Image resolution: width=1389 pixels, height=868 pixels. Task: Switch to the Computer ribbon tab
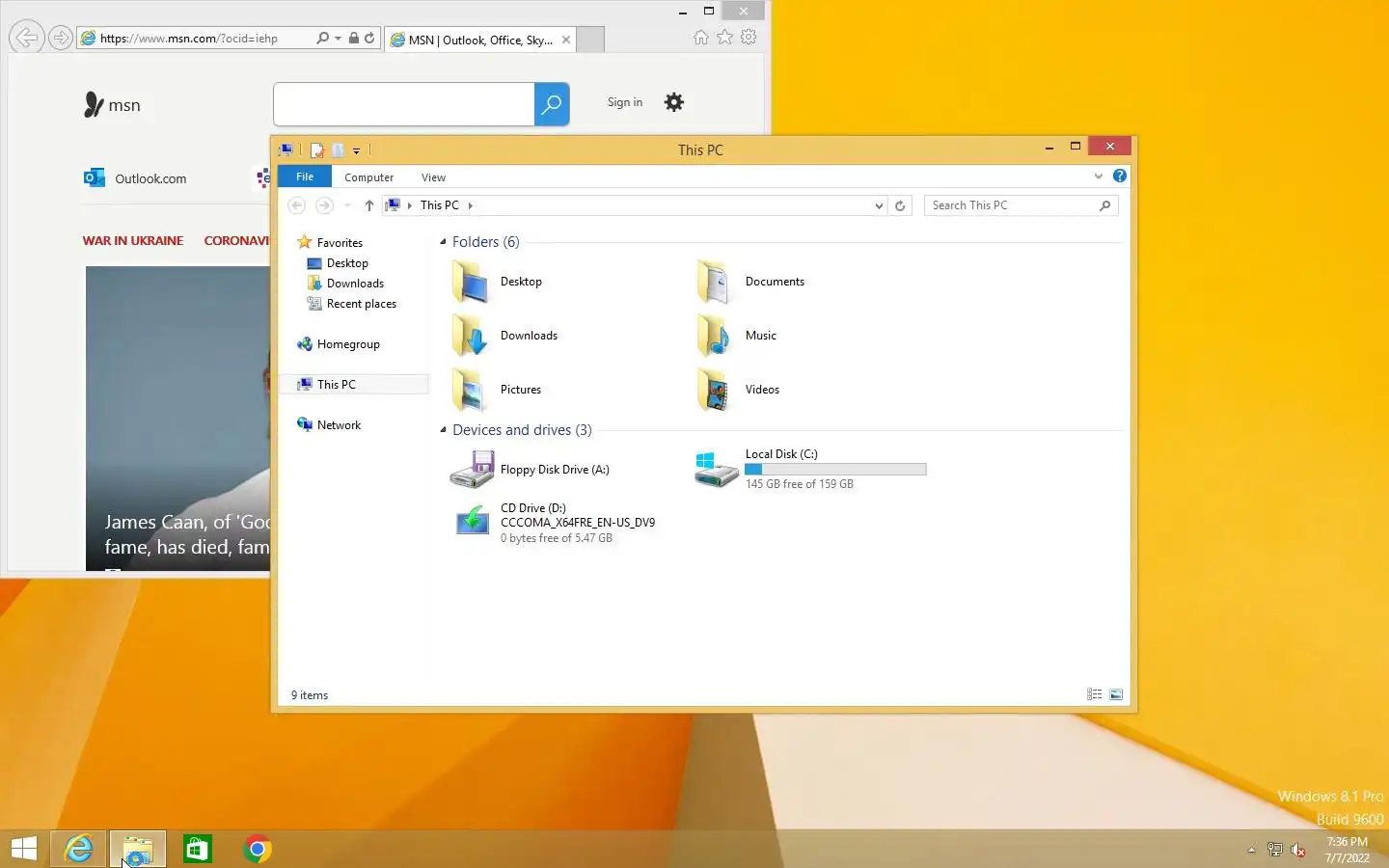(x=369, y=177)
